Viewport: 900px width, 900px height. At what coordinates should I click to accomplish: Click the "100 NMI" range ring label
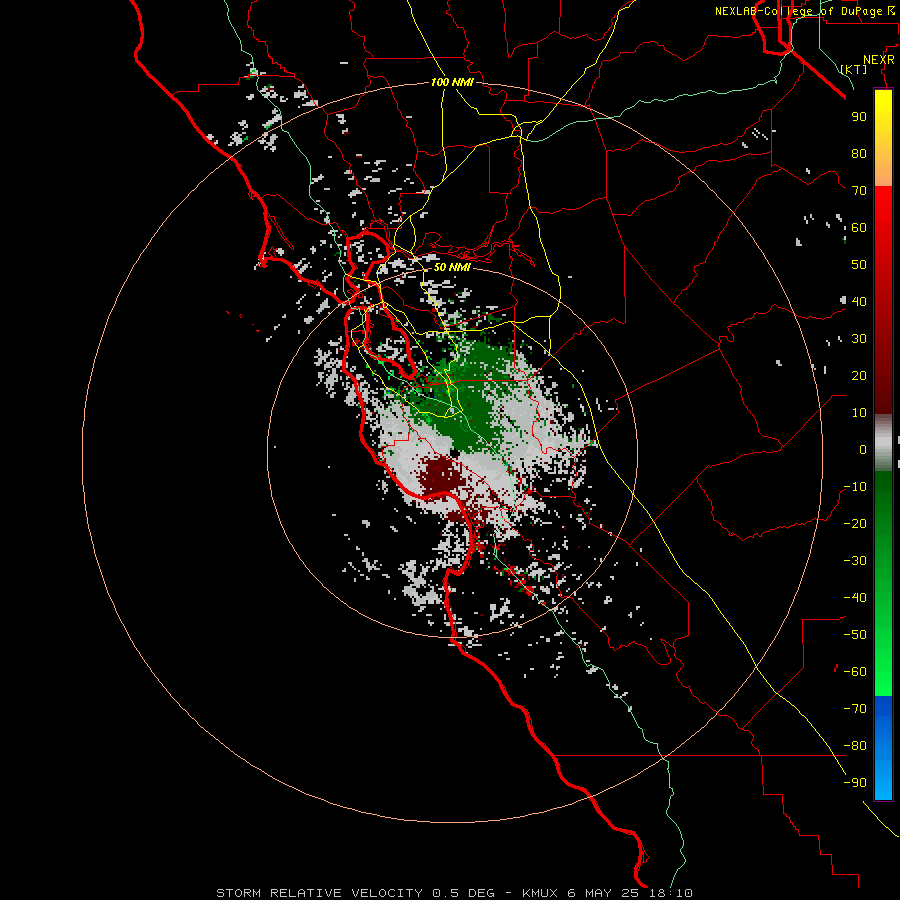pyautogui.click(x=452, y=82)
